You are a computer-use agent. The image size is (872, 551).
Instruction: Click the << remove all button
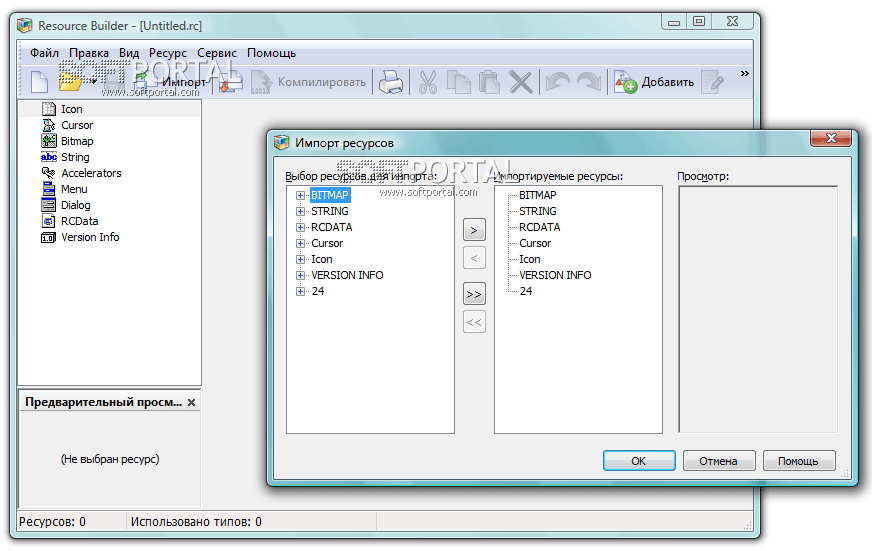474,322
